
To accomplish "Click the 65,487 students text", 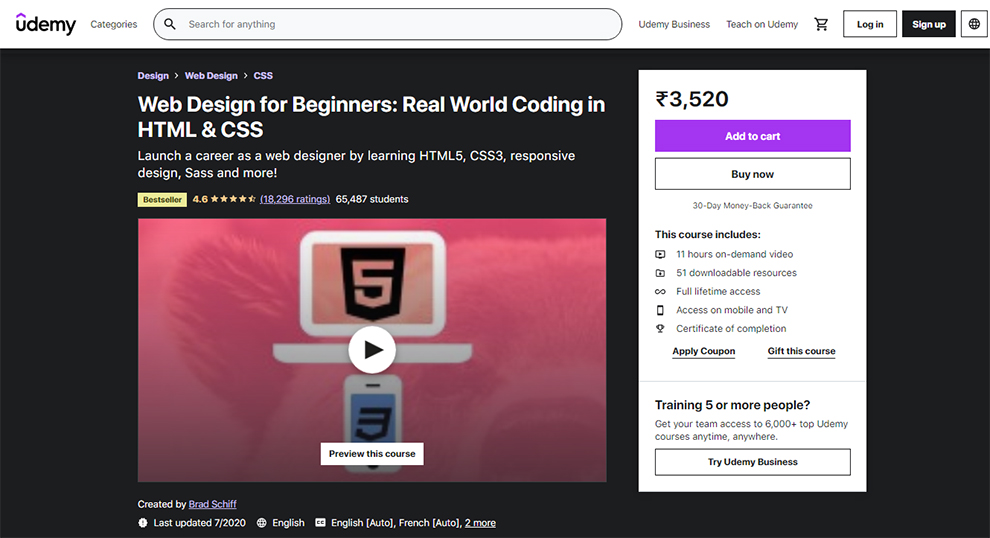I will pyautogui.click(x=372, y=199).
